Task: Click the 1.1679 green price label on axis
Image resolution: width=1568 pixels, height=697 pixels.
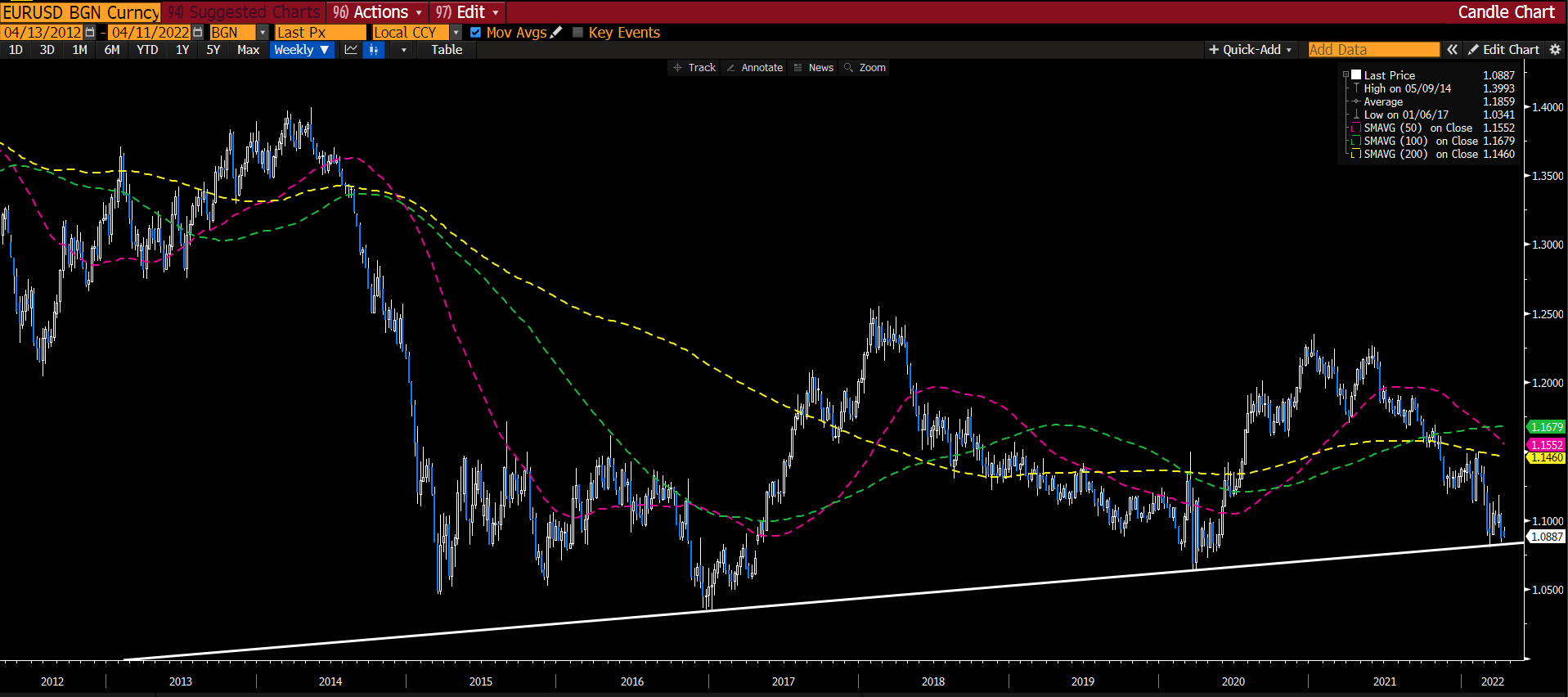Action: 1546,427
